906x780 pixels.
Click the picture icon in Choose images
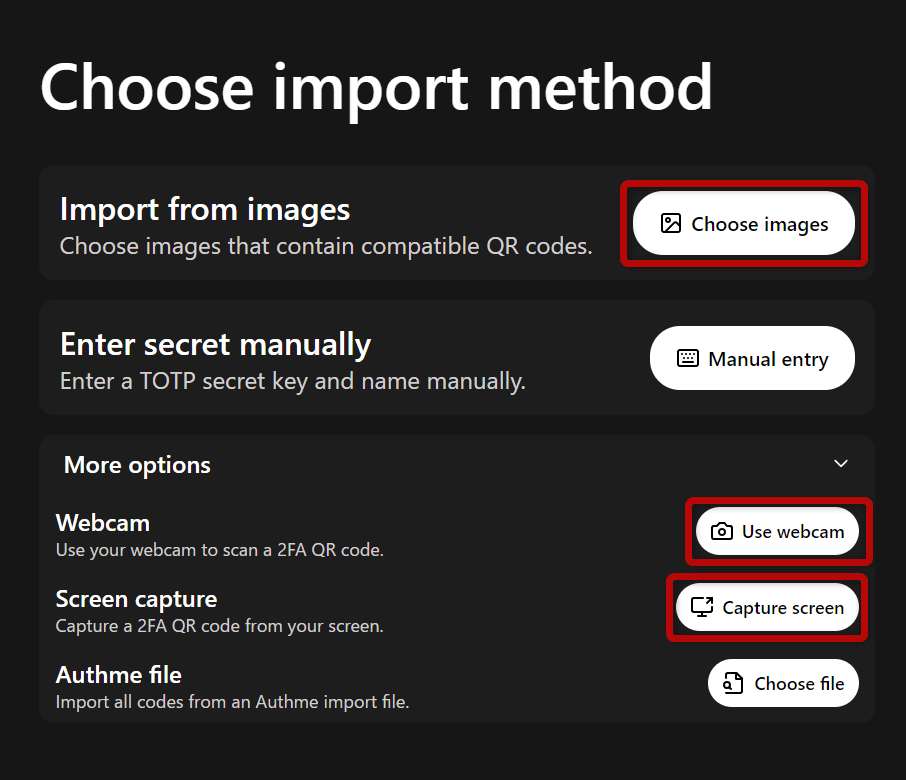coord(670,223)
